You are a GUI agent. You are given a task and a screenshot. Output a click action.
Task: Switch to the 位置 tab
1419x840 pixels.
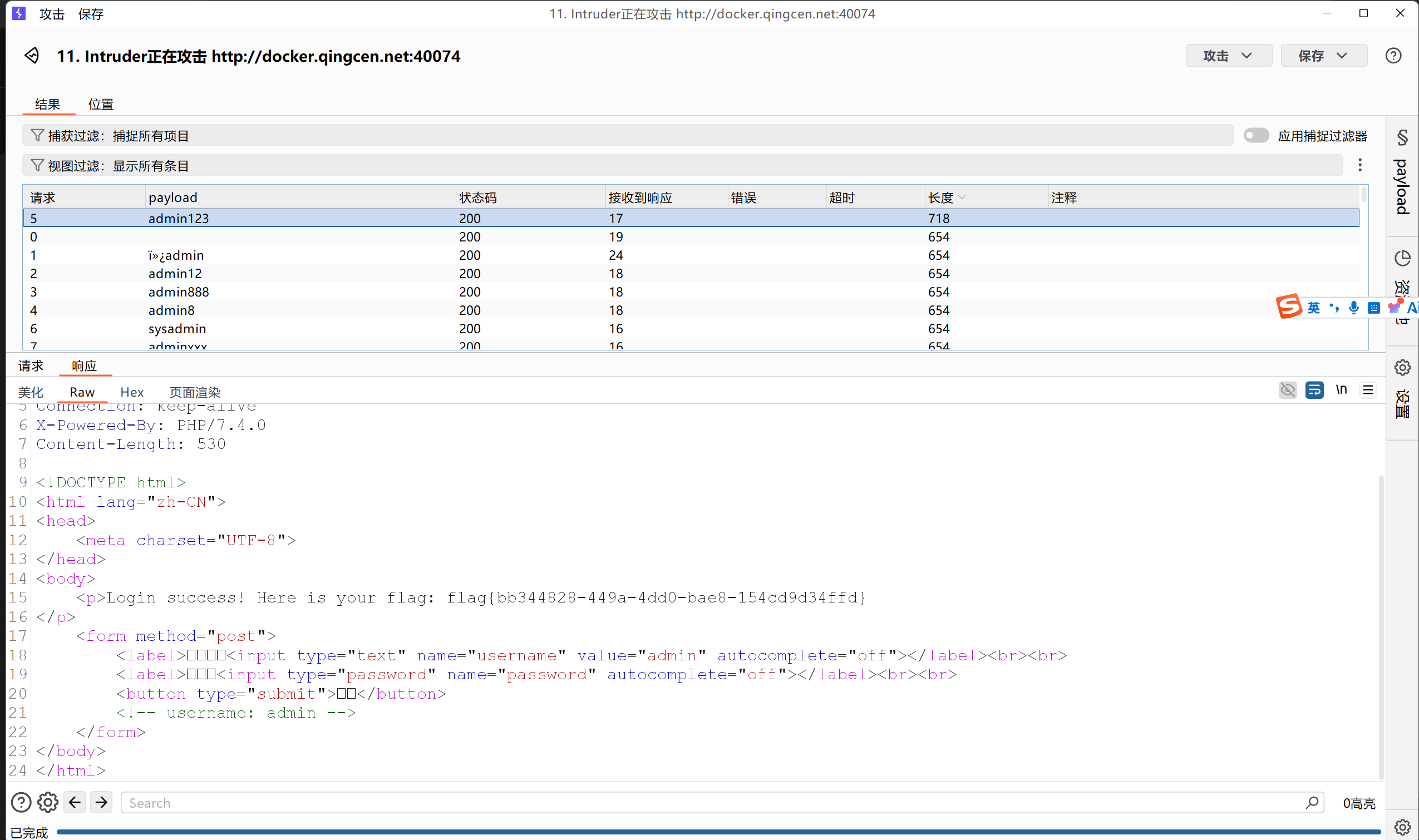(x=101, y=104)
